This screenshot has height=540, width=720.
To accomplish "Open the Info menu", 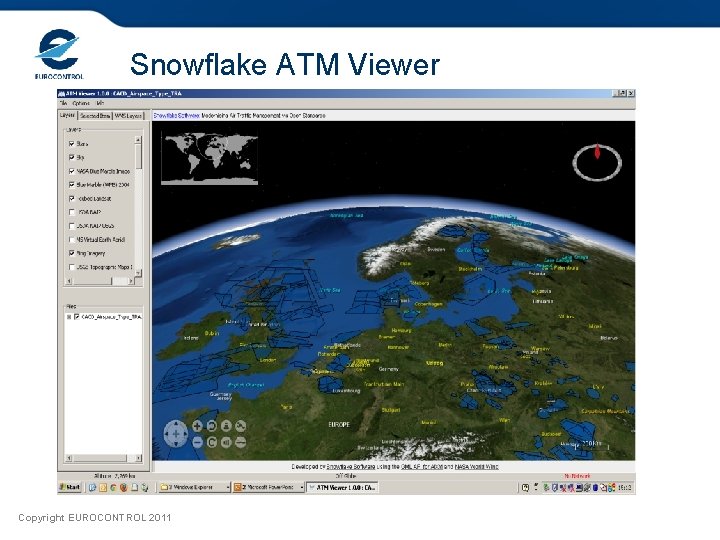I will click(100, 103).
